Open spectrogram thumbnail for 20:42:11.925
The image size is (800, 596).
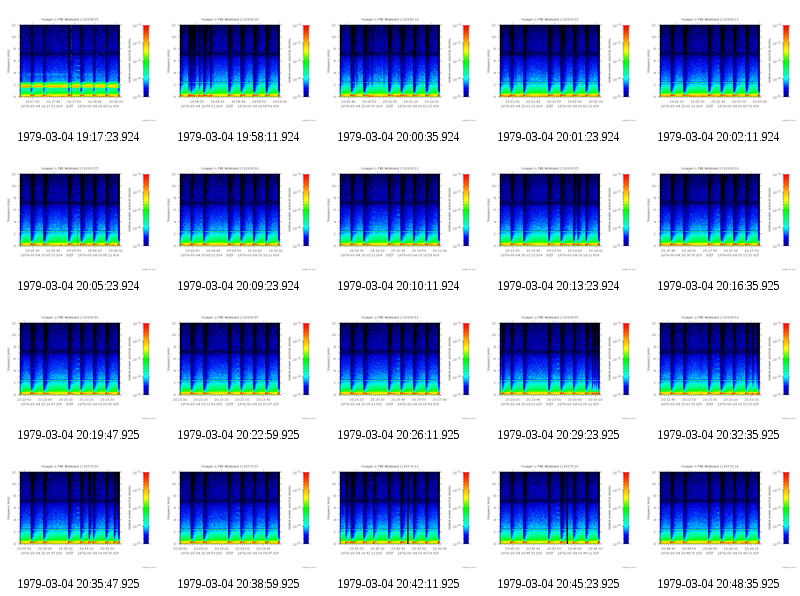(x=400, y=516)
